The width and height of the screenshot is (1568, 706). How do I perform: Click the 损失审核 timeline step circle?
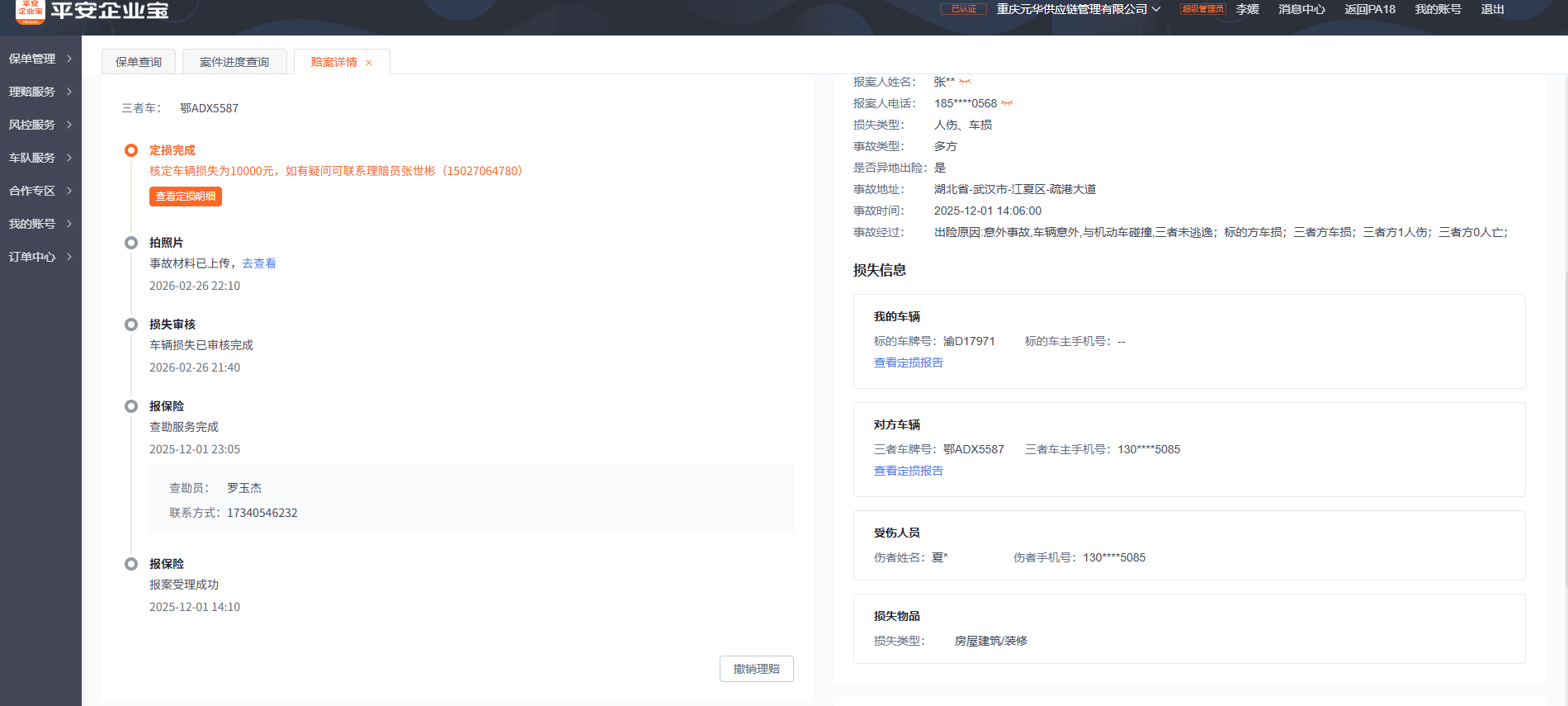[131, 325]
